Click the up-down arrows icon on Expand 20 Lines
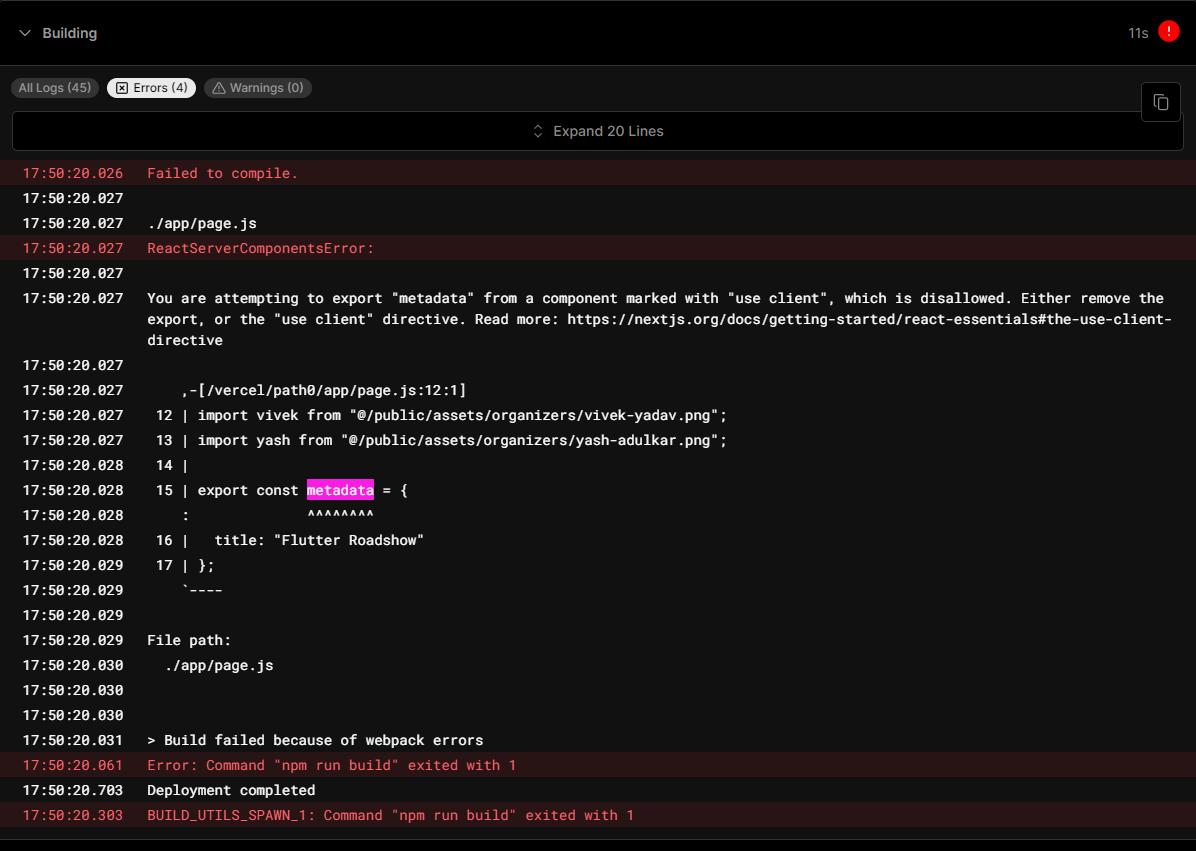1196x851 pixels. point(538,130)
